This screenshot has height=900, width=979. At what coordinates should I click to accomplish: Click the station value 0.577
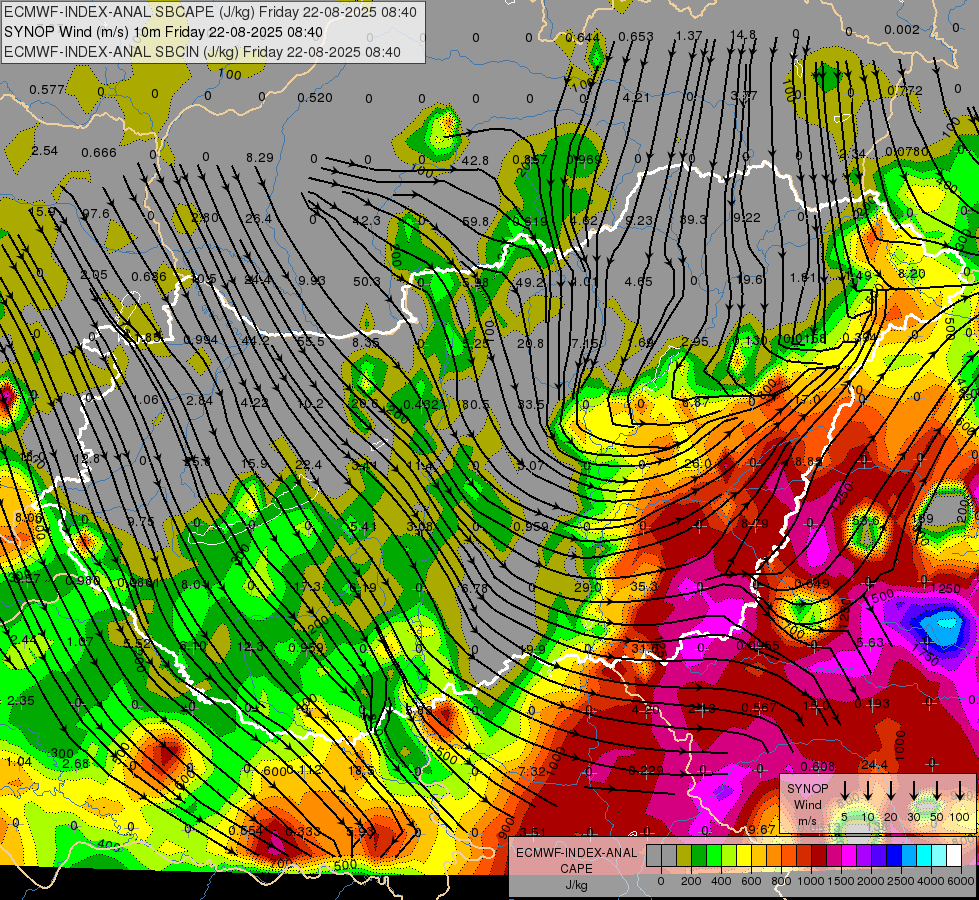pos(47,90)
